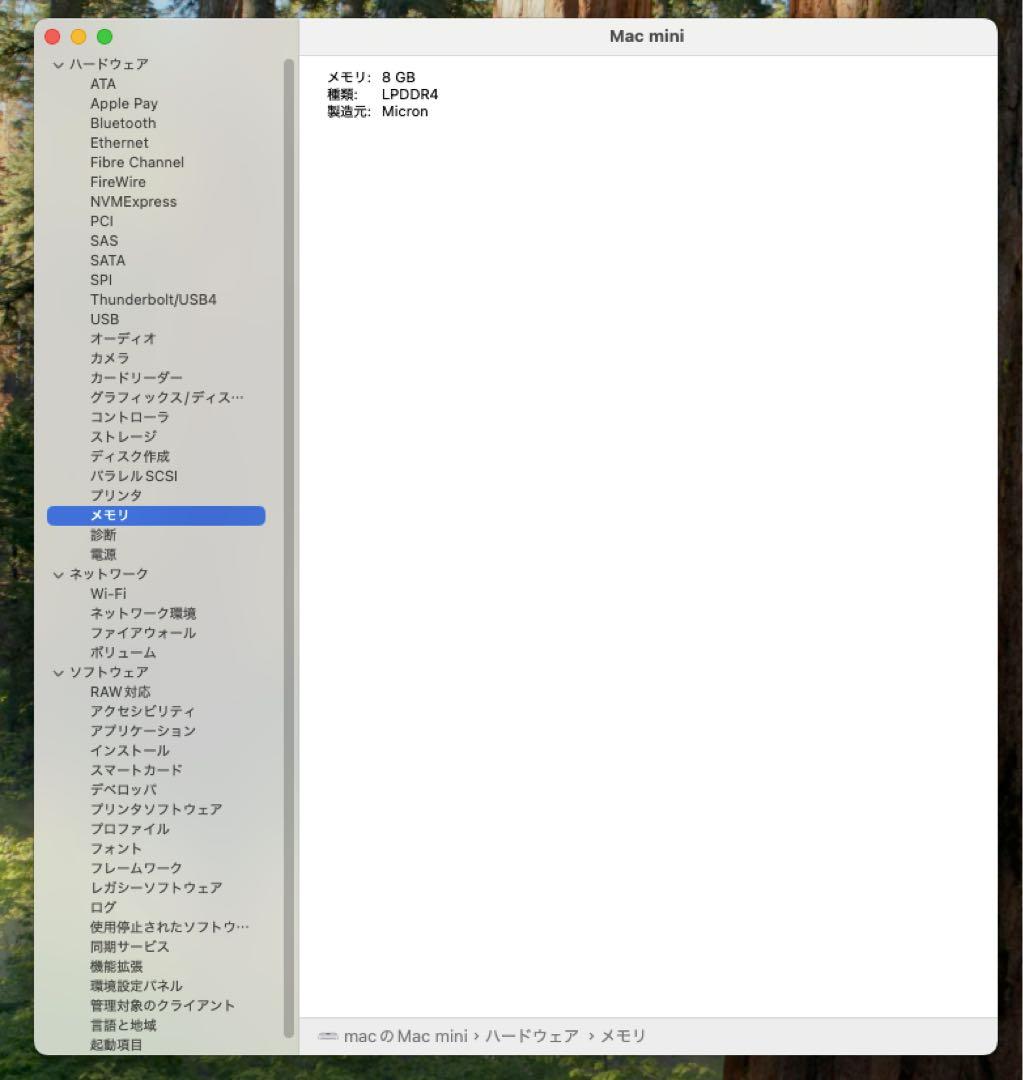Select 診断 in the hardware list
Screen dimensions: 1023x1080
point(103,535)
